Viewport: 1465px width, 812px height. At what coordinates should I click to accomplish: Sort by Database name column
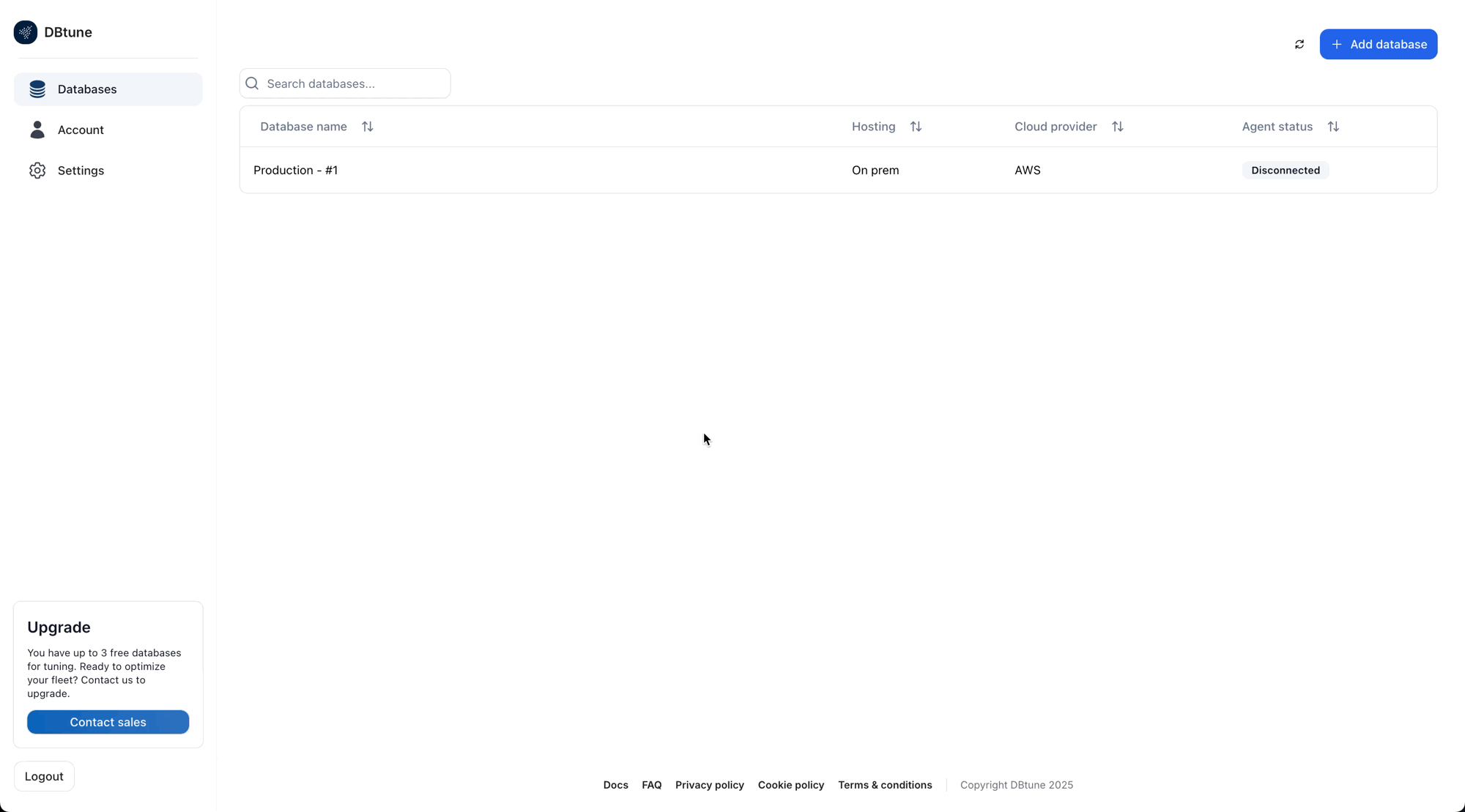pos(367,126)
